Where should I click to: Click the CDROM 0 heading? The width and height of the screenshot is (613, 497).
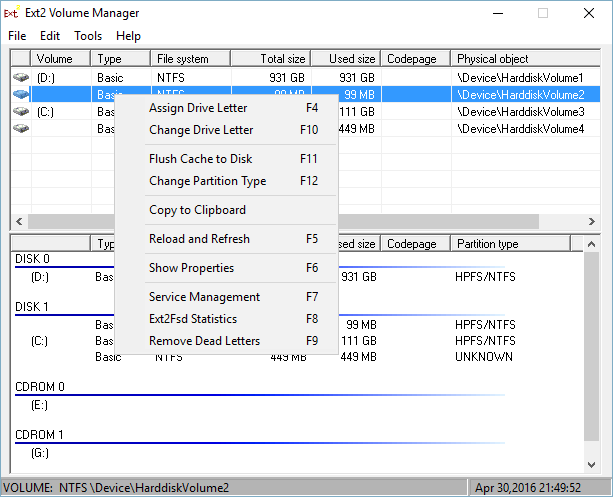pyautogui.click(x=40, y=387)
